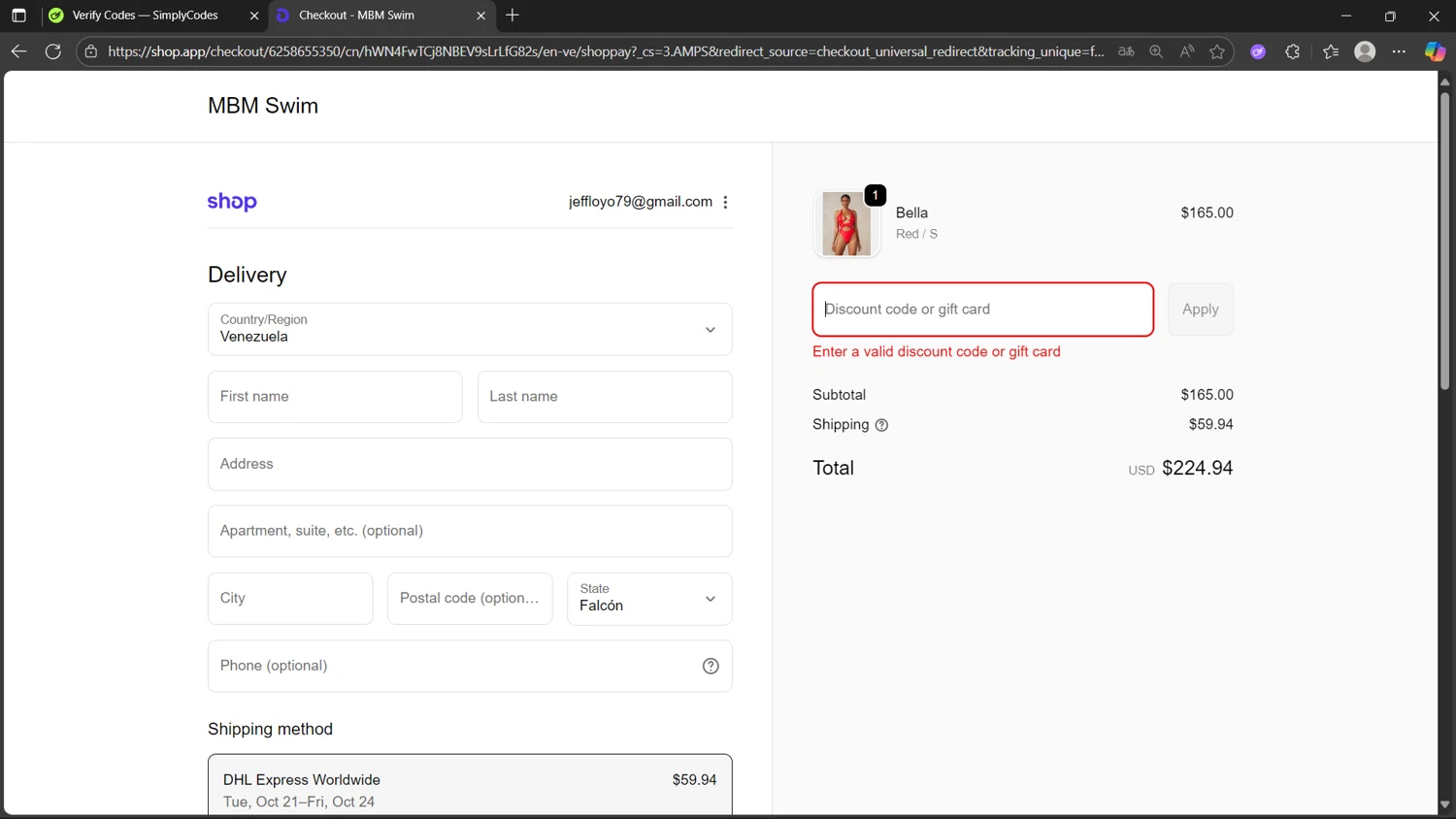Focus the Postal code field
1456x819 pixels.
470,599
